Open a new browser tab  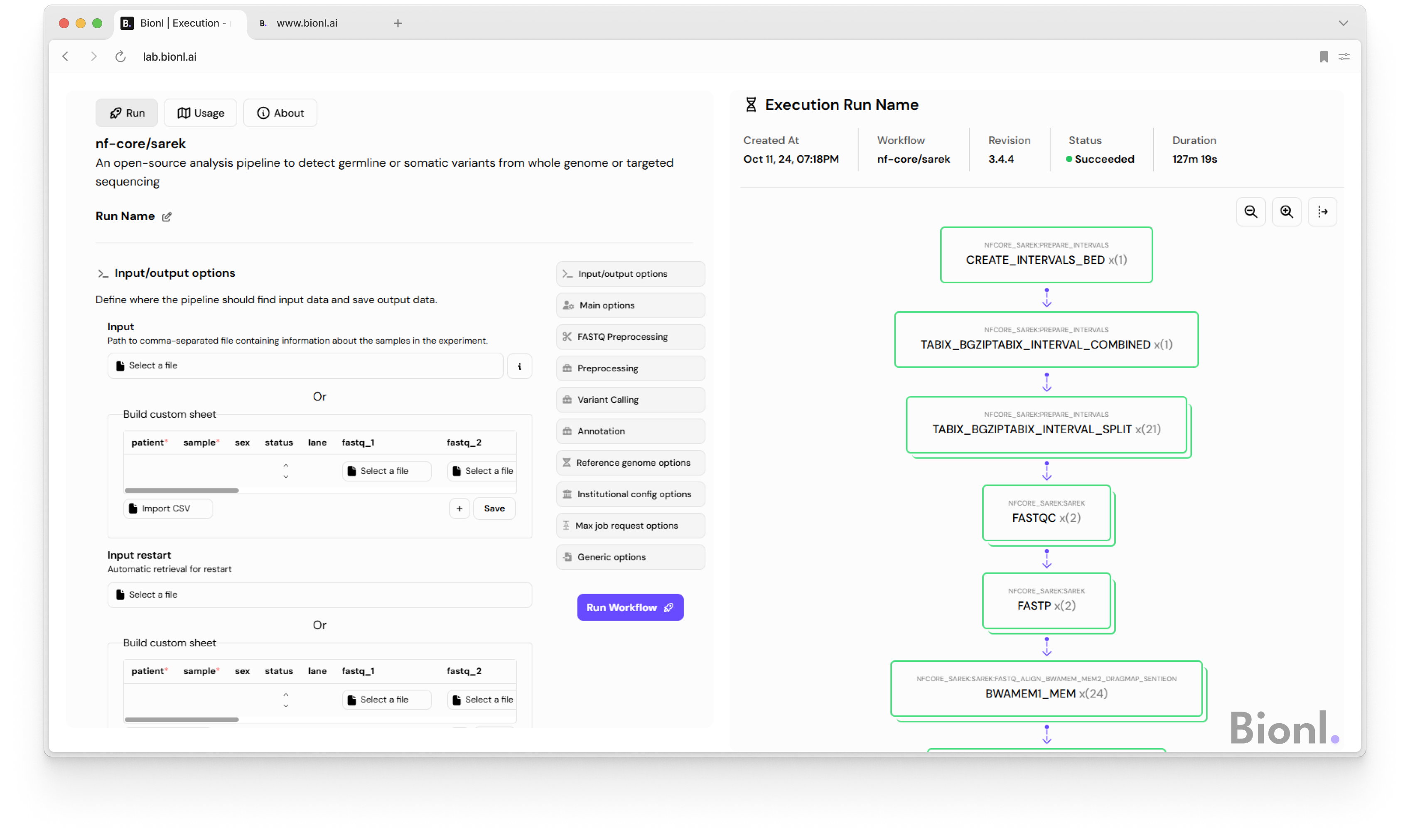[x=398, y=23]
